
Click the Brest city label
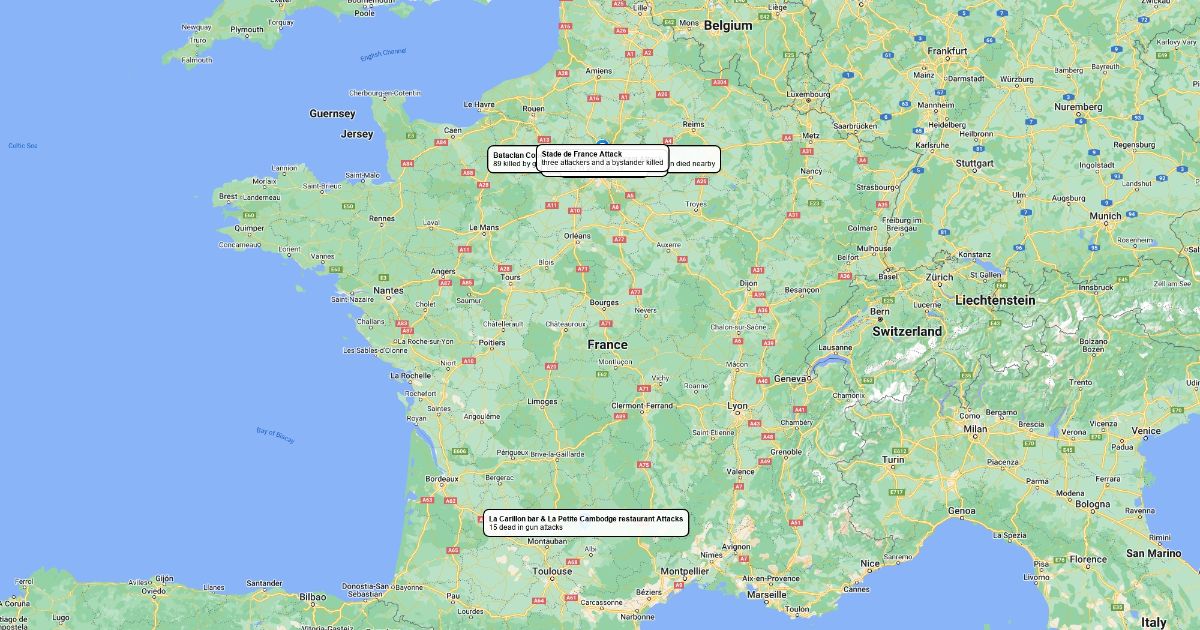[229, 197]
